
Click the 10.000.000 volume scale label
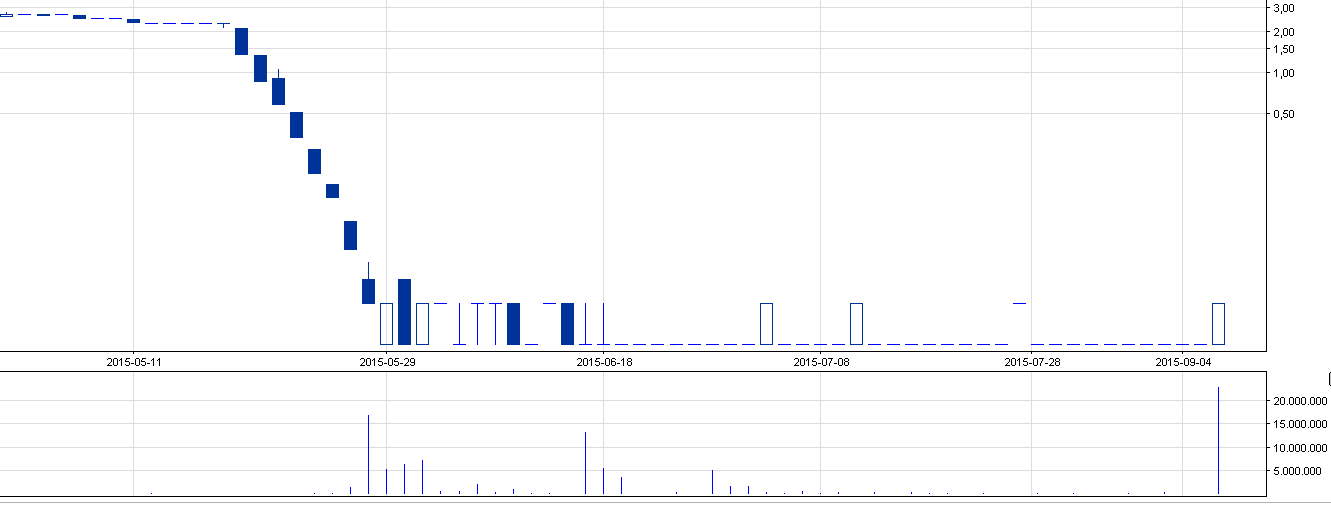click(x=1296, y=447)
